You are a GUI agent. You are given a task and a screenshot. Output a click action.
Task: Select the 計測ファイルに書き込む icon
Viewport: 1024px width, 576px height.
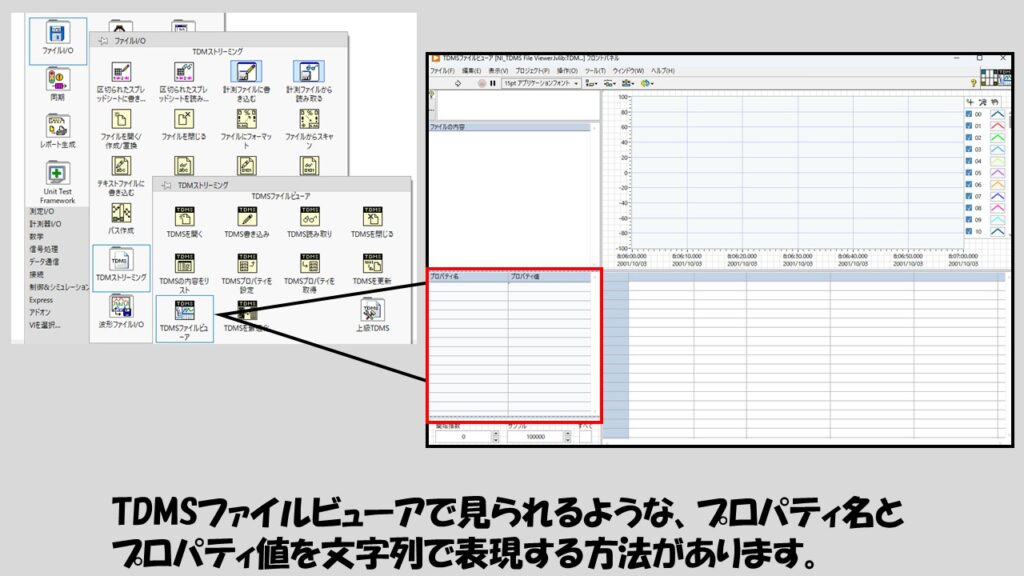coord(246,73)
